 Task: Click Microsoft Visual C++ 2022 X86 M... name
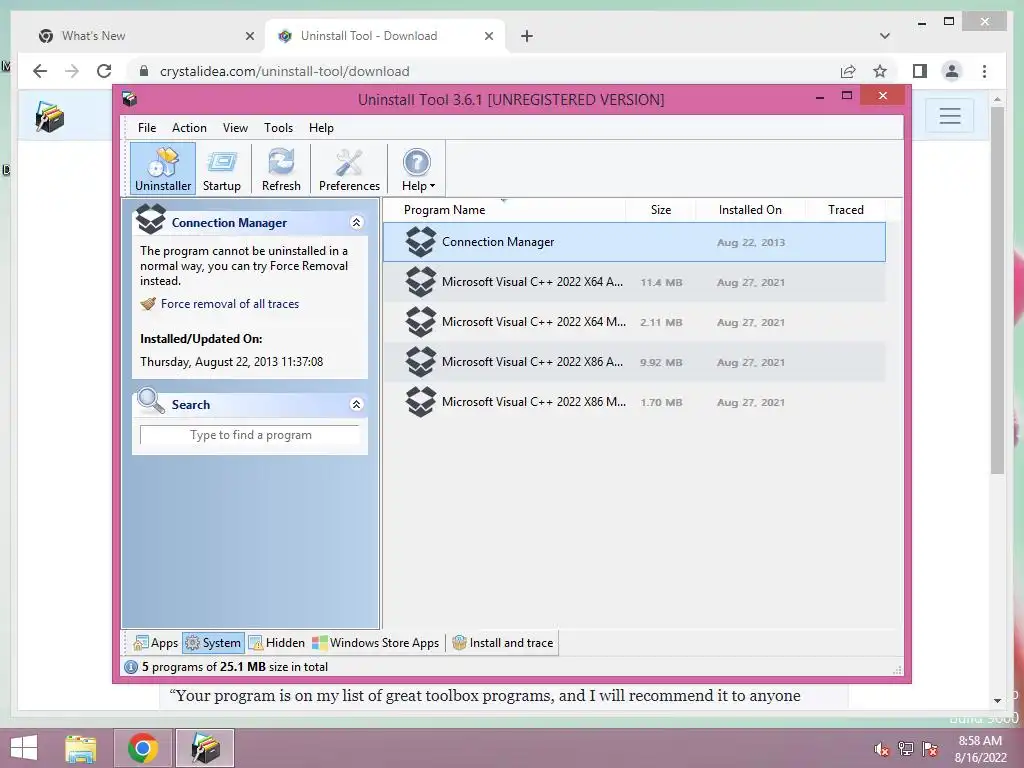tap(534, 402)
